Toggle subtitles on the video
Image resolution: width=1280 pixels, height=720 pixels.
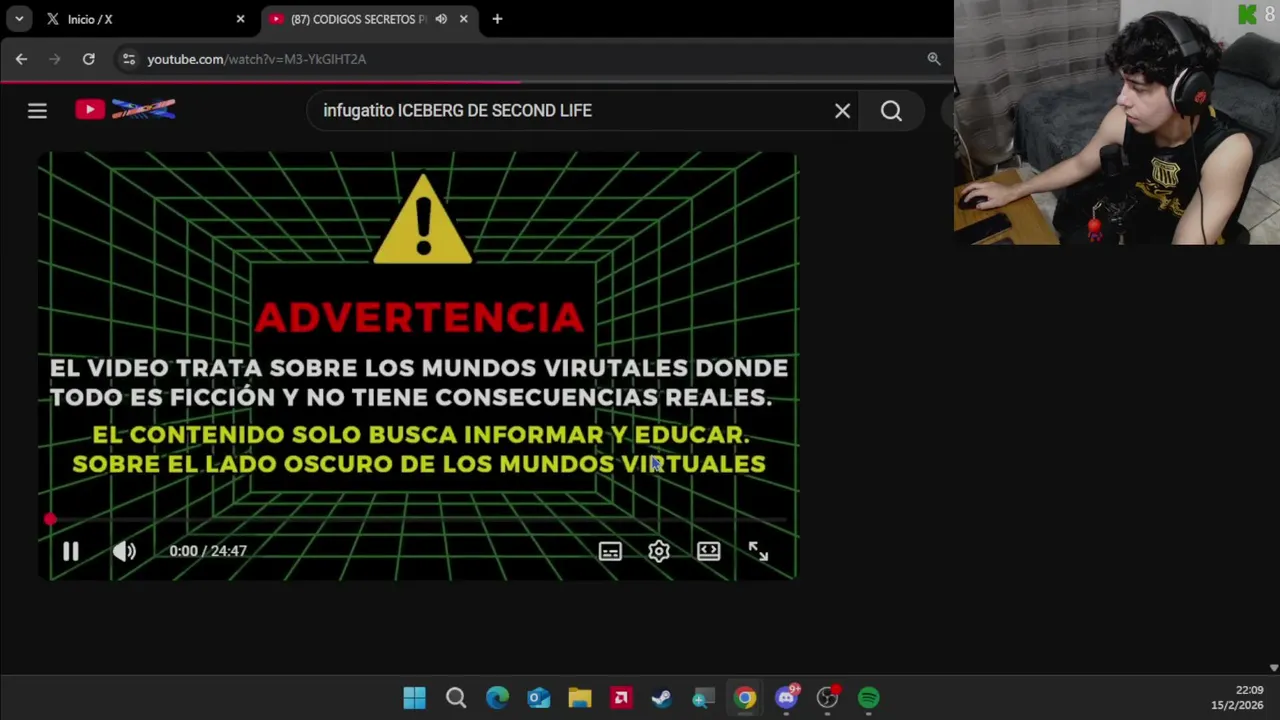click(610, 551)
